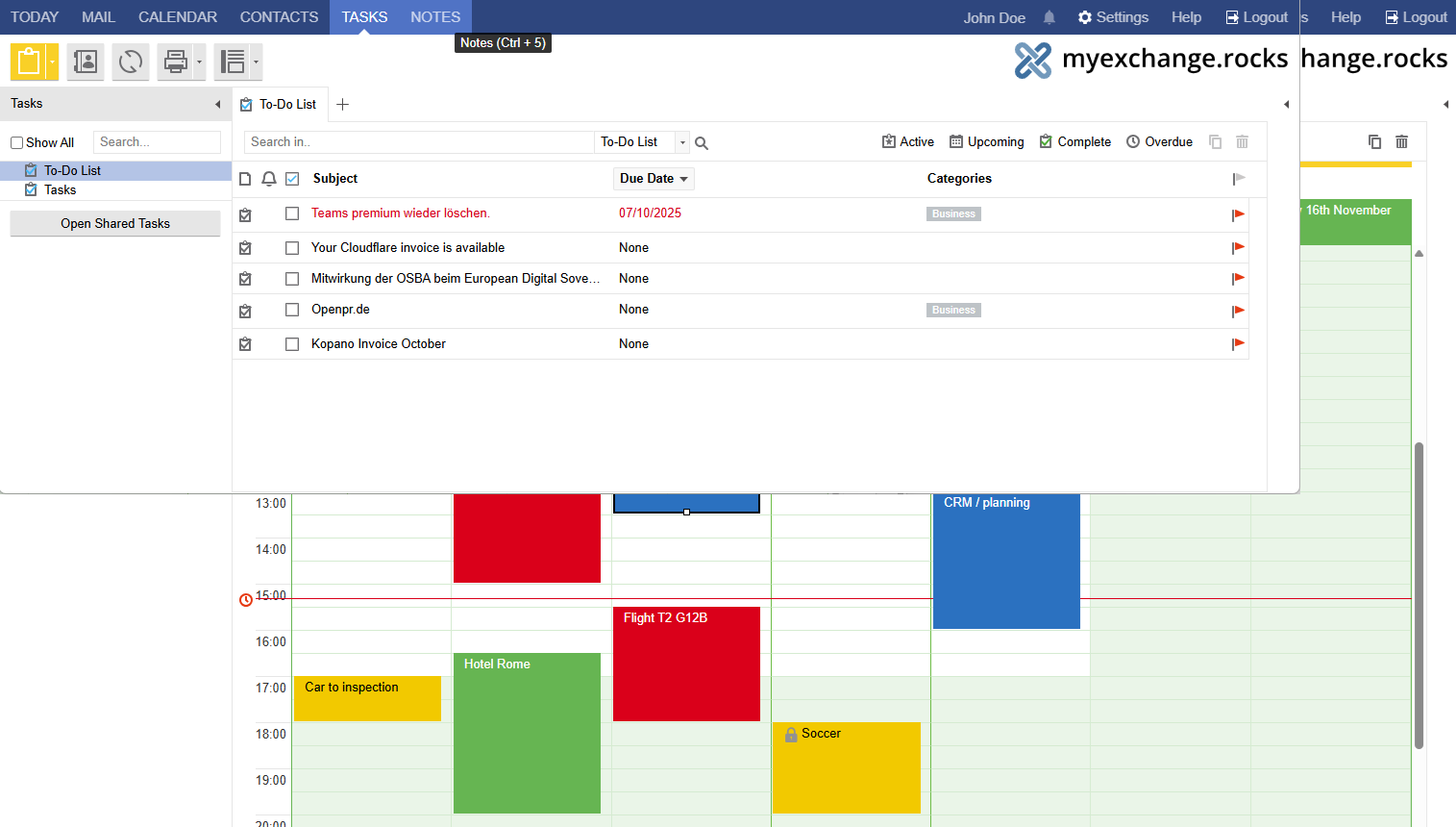Filter tasks by Overdue
This screenshot has height=827, width=1456.
(1159, 141)
